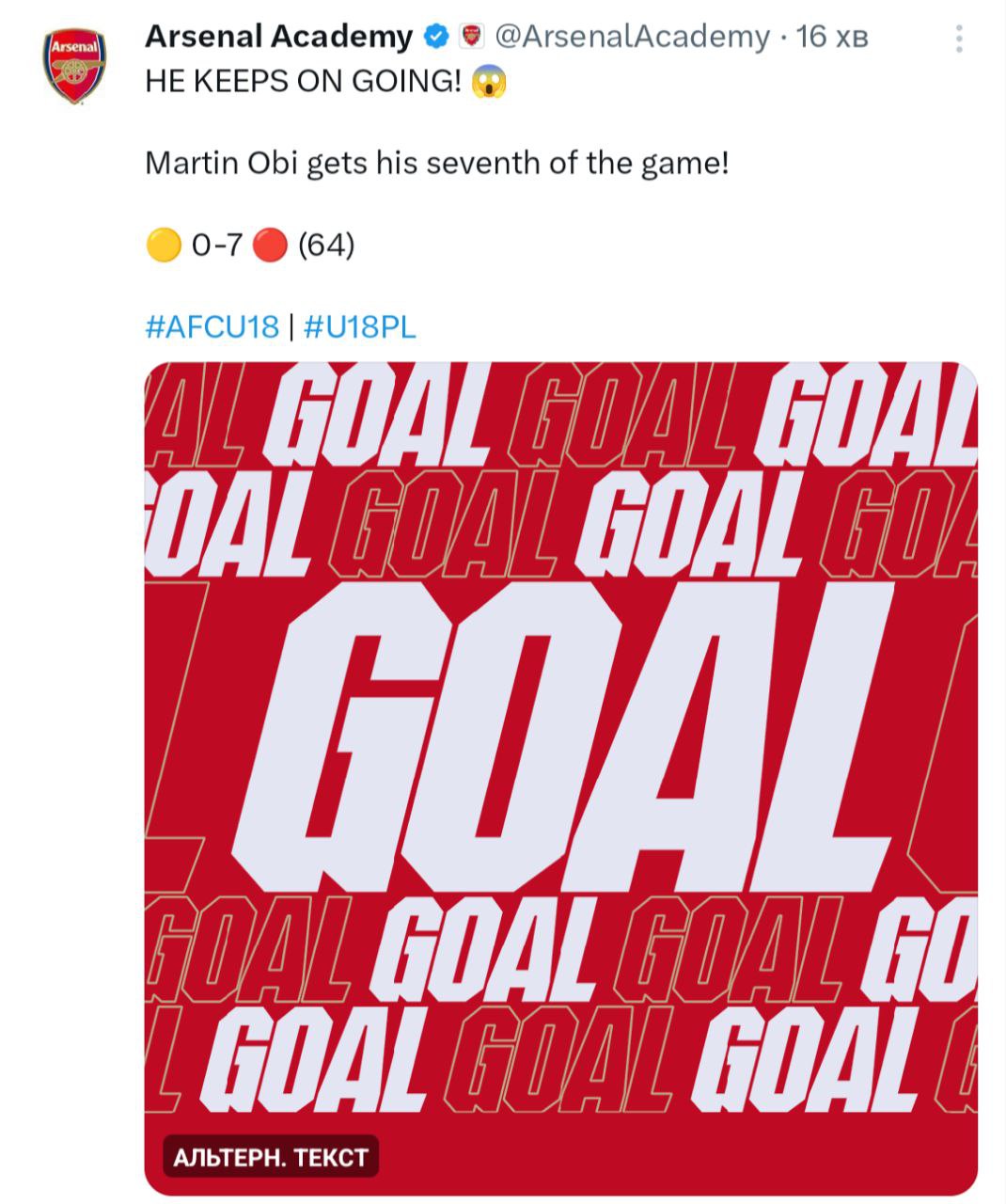This screenshot has width=1006, height=1204.
Task: Open the #AFCU18 hashtag
Action: click(212, 326)
